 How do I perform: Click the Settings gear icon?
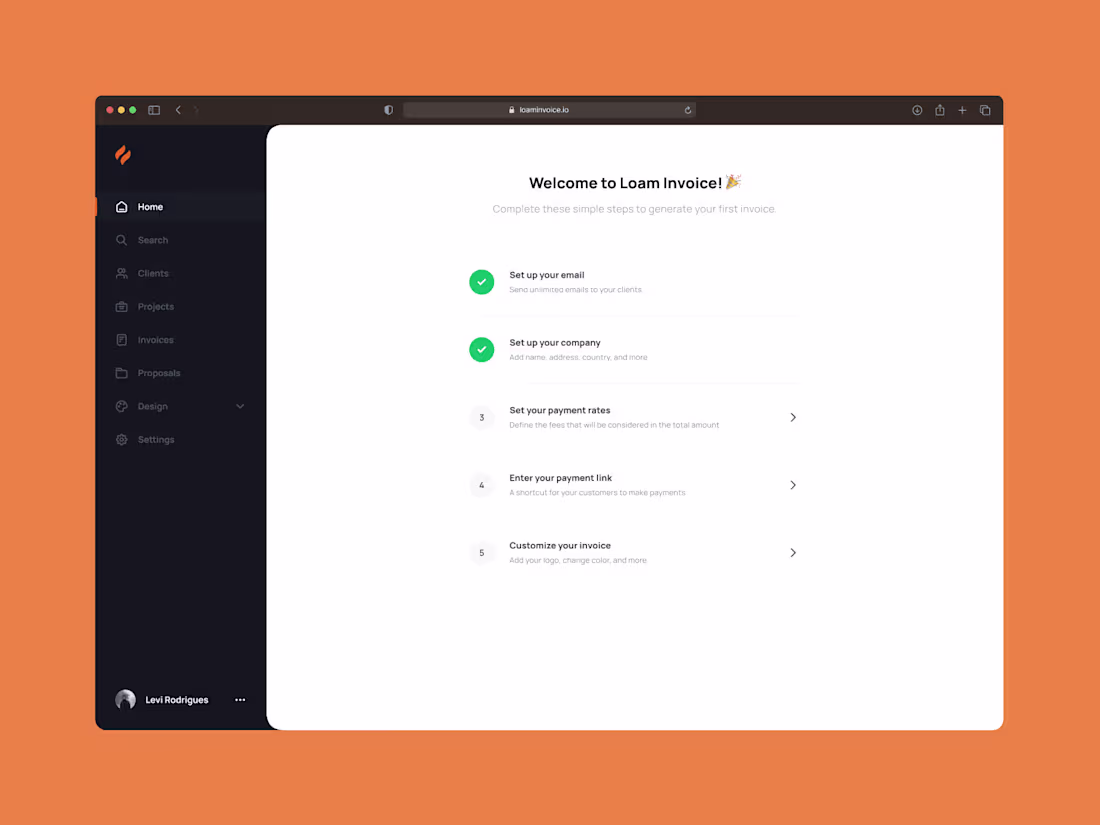[x=121, y=440]
